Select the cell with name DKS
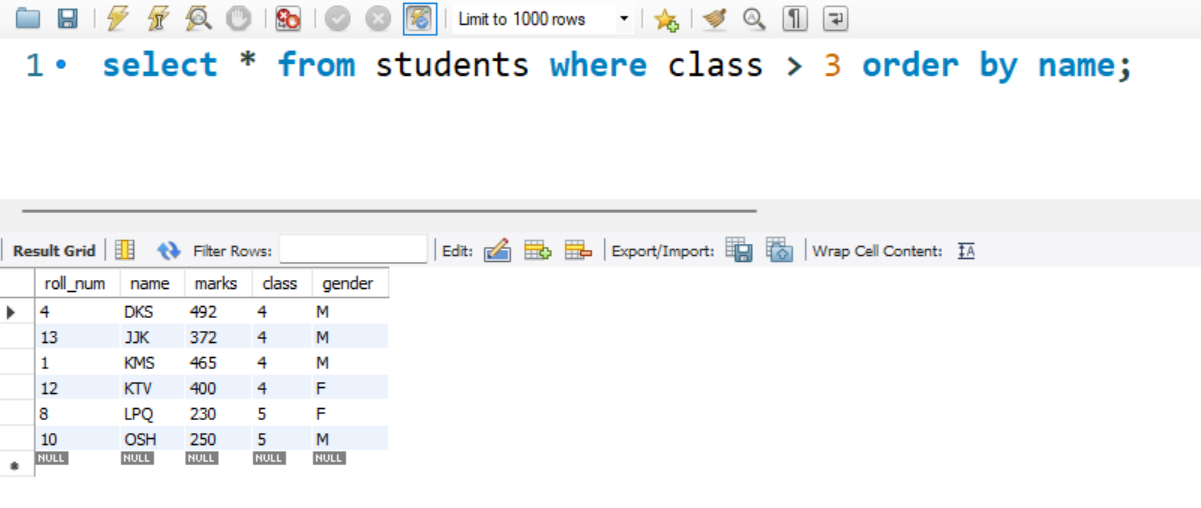1201x508 pixels. coord(152,311)
